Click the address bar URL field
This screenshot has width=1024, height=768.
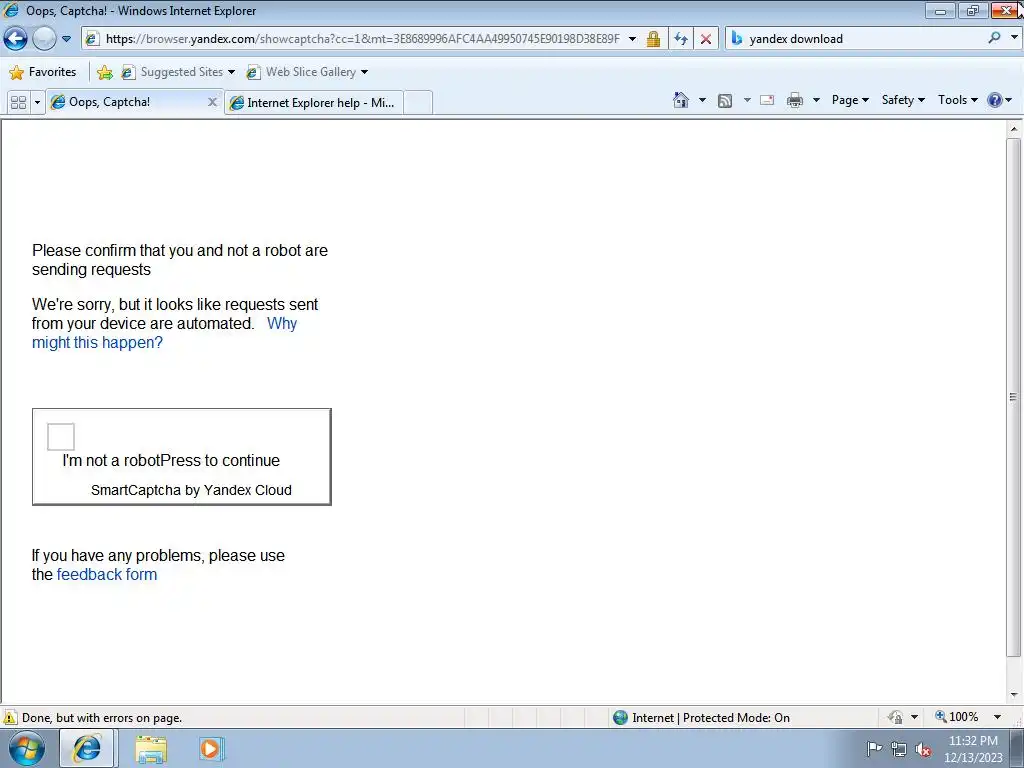point(361,39)
